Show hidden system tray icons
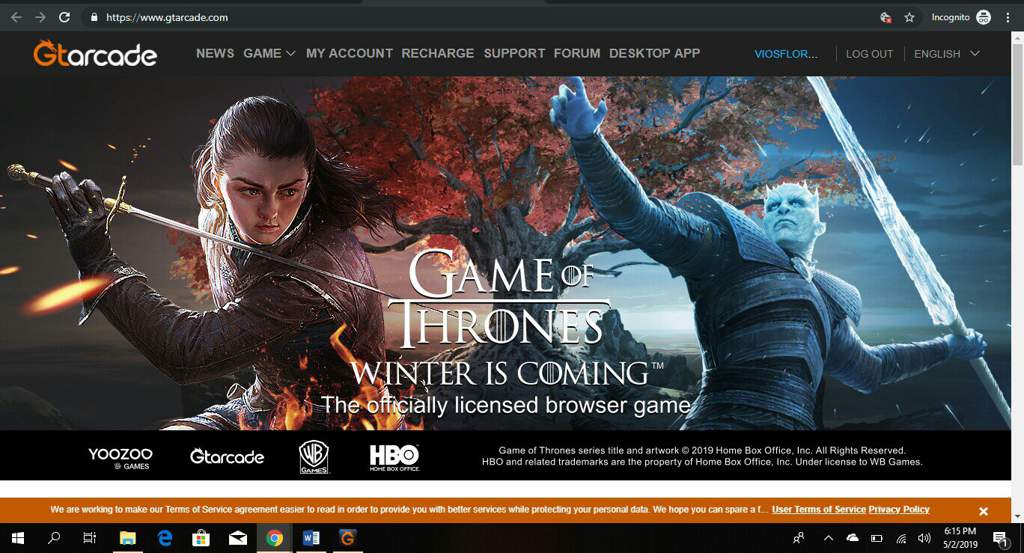This screenshot has width=1024, height=553. [x=828, y=538]
